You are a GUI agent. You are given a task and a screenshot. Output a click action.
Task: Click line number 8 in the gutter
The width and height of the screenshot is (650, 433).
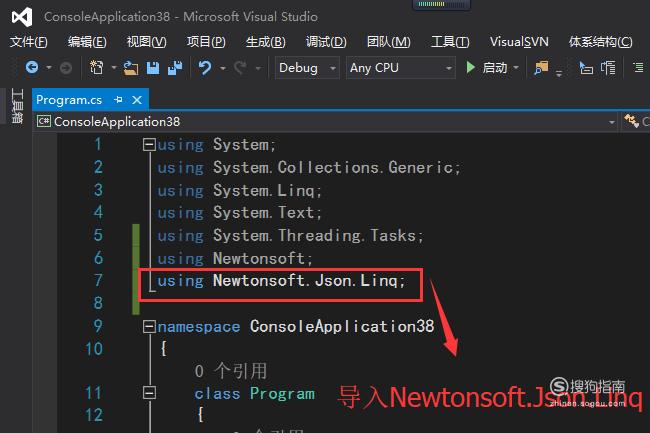click(98, 303)
